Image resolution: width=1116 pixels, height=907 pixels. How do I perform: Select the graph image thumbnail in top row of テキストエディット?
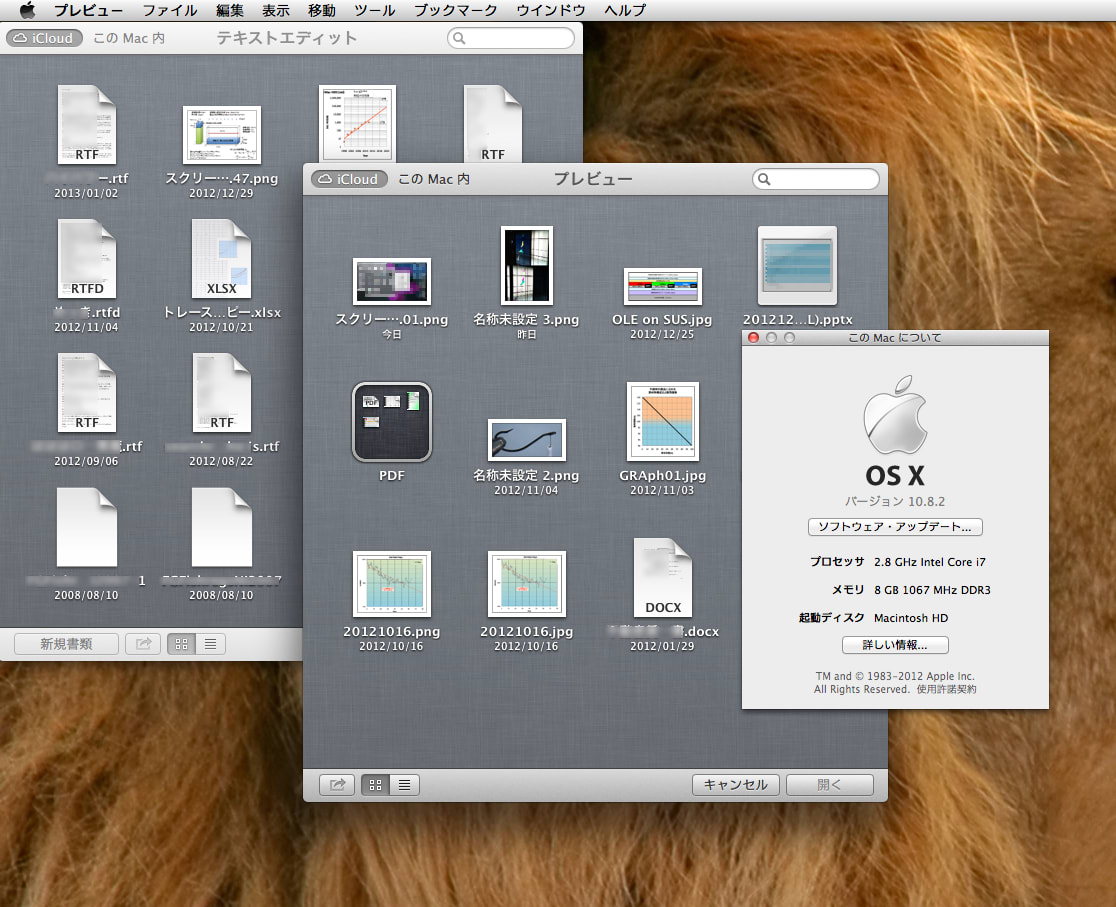click(357, 123)
